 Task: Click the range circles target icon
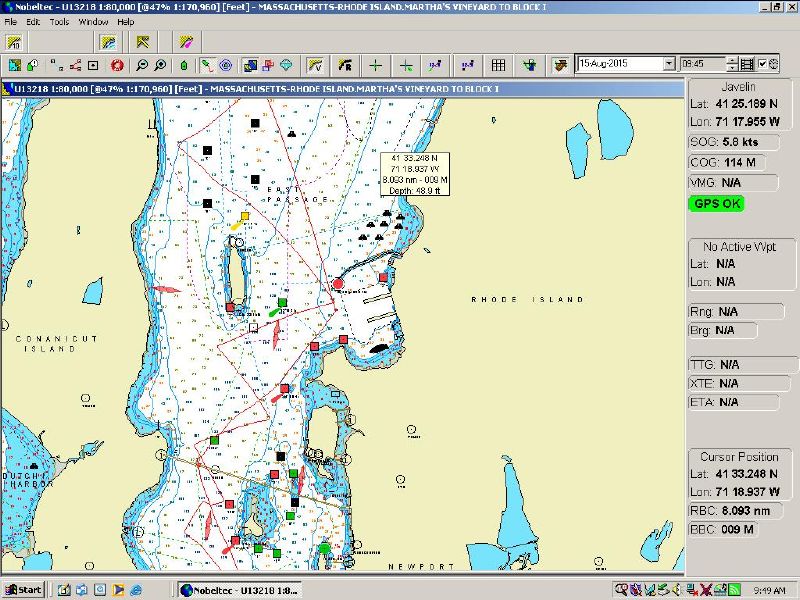[x=226, y=65]
